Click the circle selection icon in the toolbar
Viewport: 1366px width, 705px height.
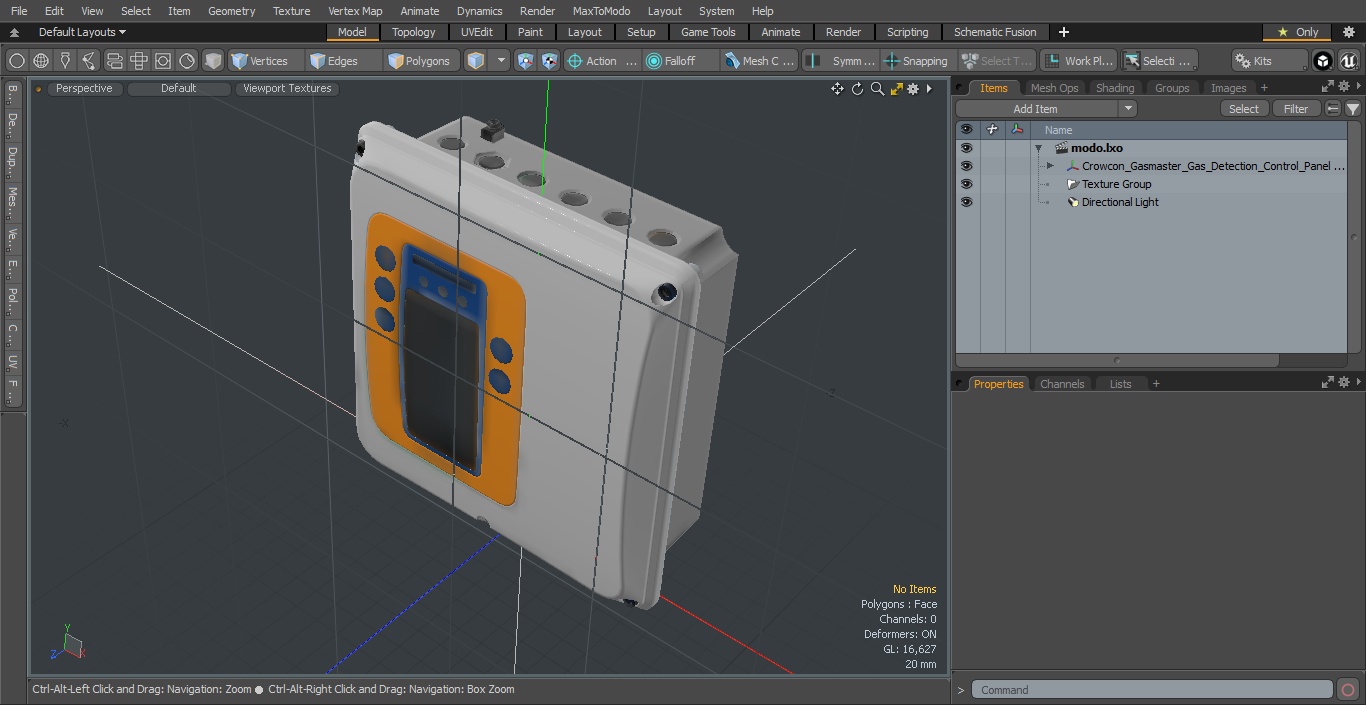coord(17,61)
